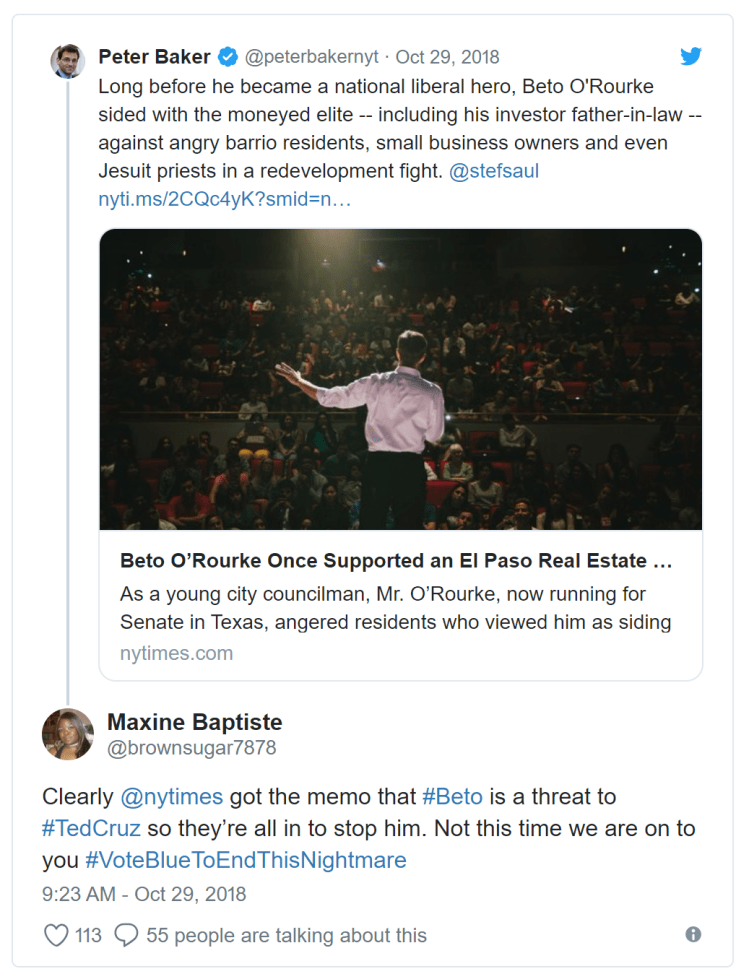Click the @brownsugar7878 handle
This screenshot has width=736, height=974.
(191, 748)
